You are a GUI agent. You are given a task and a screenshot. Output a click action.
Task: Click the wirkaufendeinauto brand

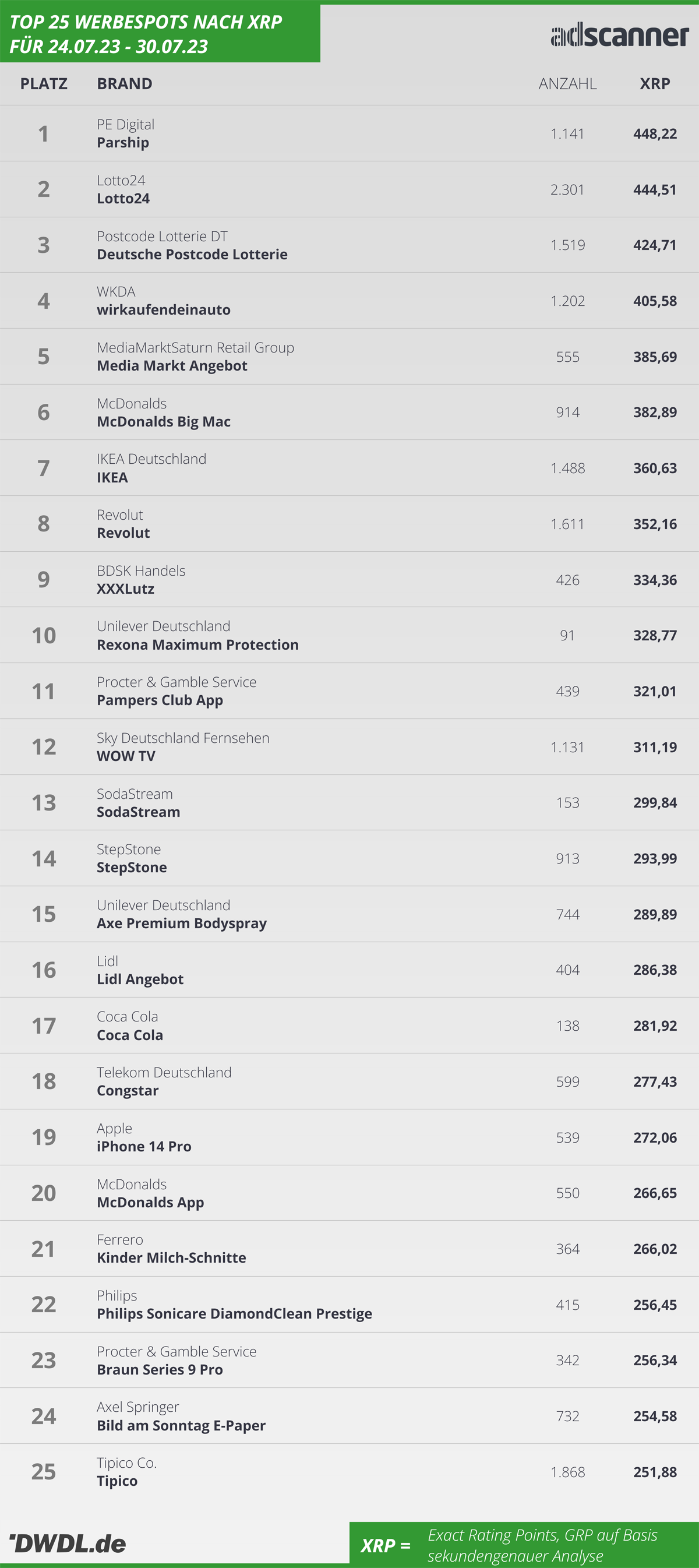[164, 310]
